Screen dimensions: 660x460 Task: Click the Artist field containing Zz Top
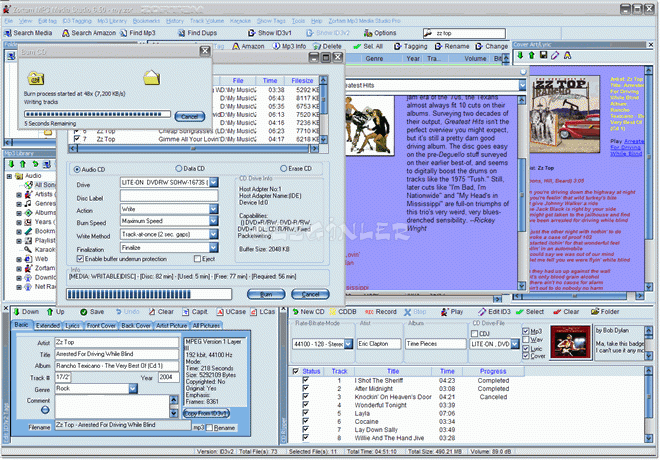click(x=117, y=342)
